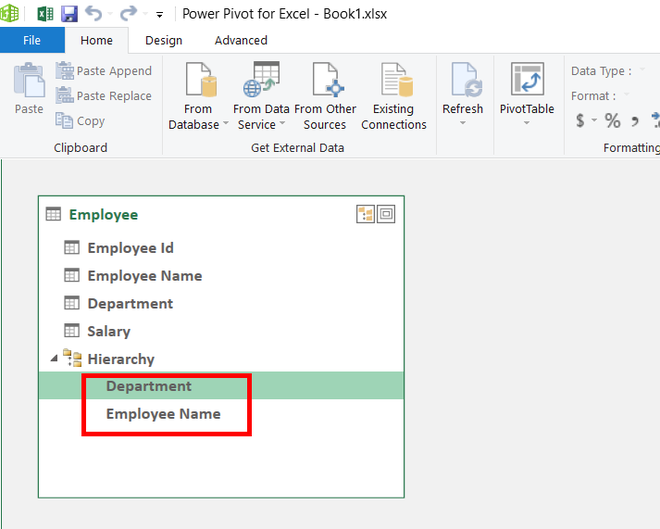This screenshot has height=529, width=660.
Task: Click From Other Sources
Action: point(325,96)
